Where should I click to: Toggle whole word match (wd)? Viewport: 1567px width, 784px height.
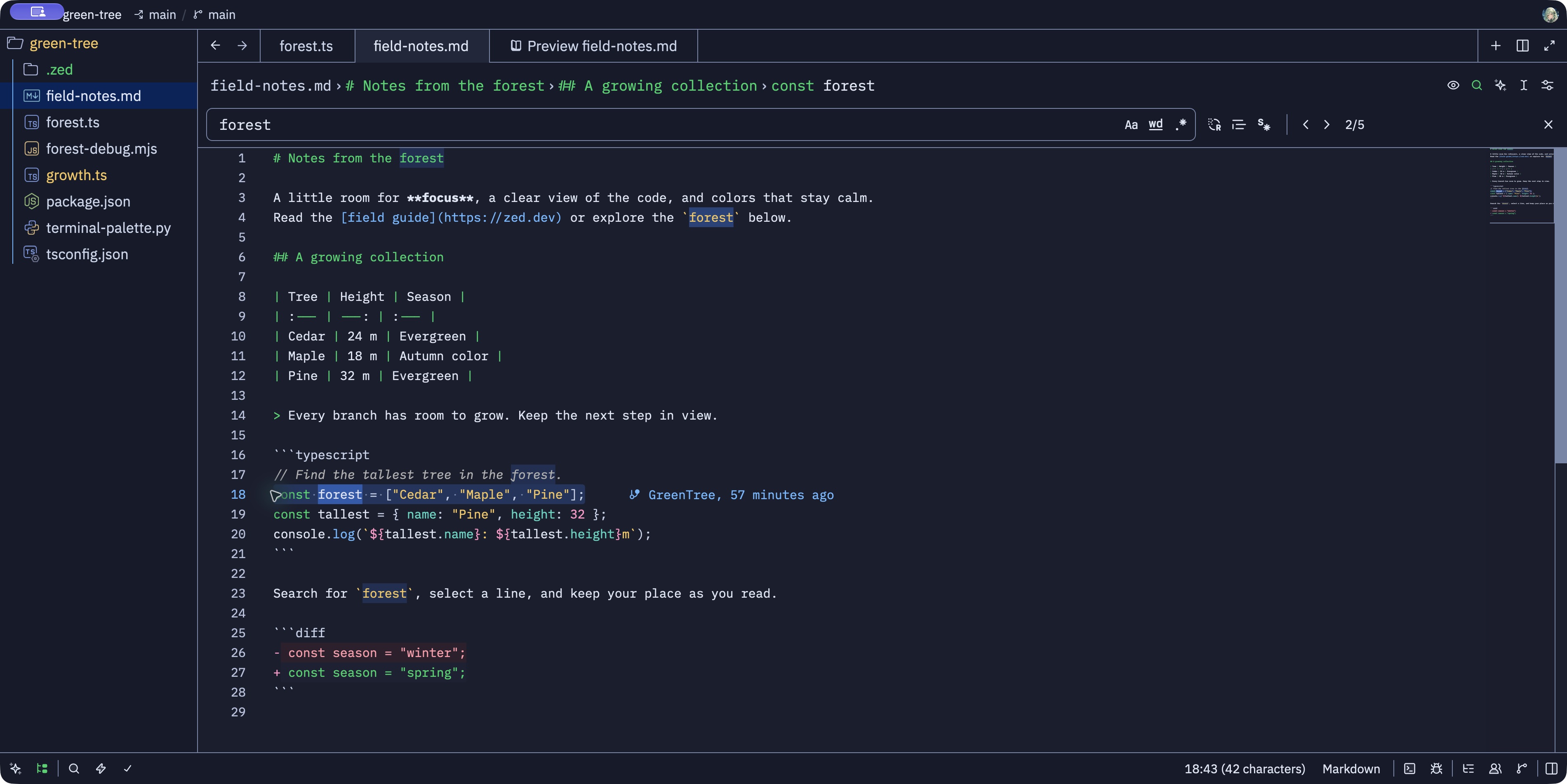(x=1156, y=124)
